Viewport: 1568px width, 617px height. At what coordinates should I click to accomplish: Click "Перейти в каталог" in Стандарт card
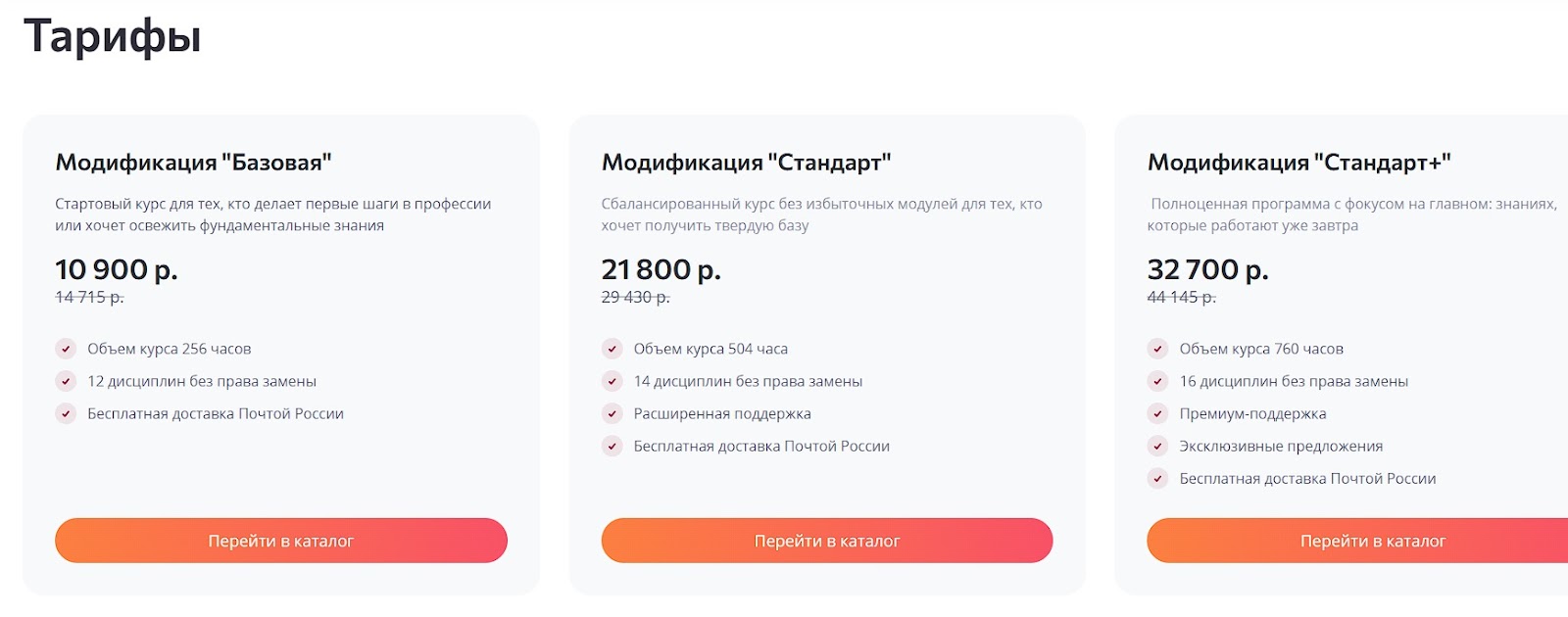[x=828, y=540]
